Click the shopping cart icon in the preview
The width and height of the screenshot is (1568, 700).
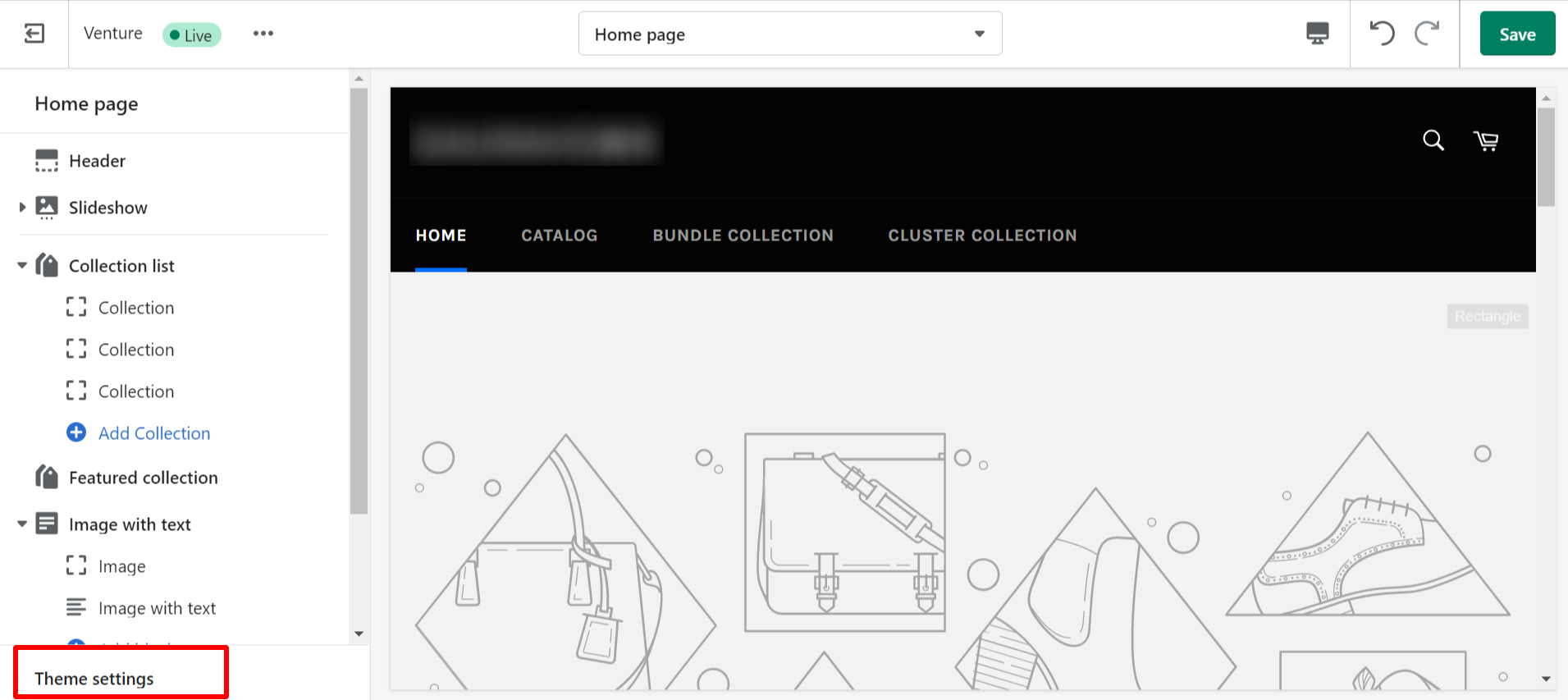tap(1486, 141)
